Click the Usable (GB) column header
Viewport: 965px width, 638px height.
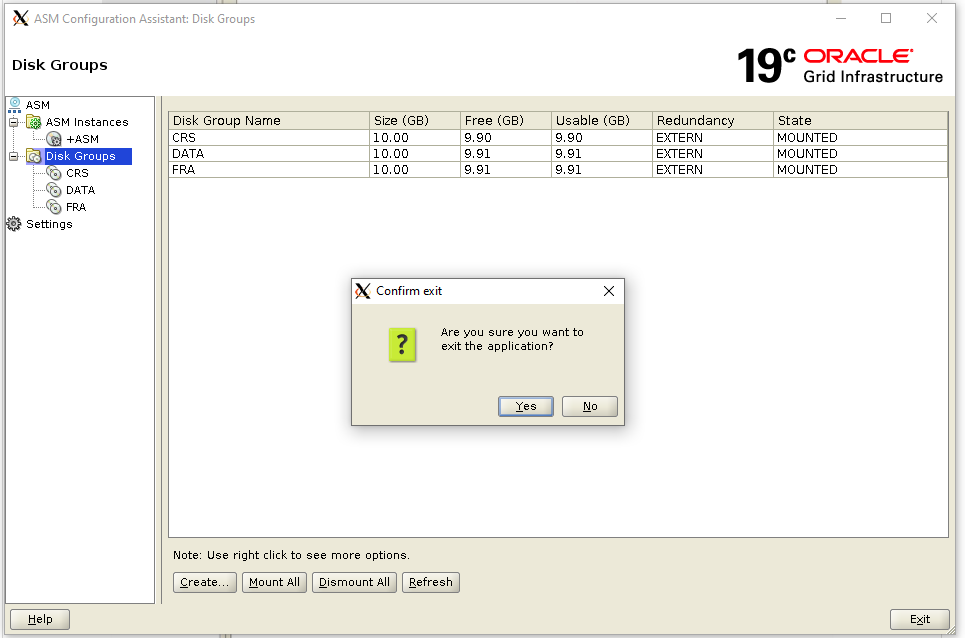(602, 121)
